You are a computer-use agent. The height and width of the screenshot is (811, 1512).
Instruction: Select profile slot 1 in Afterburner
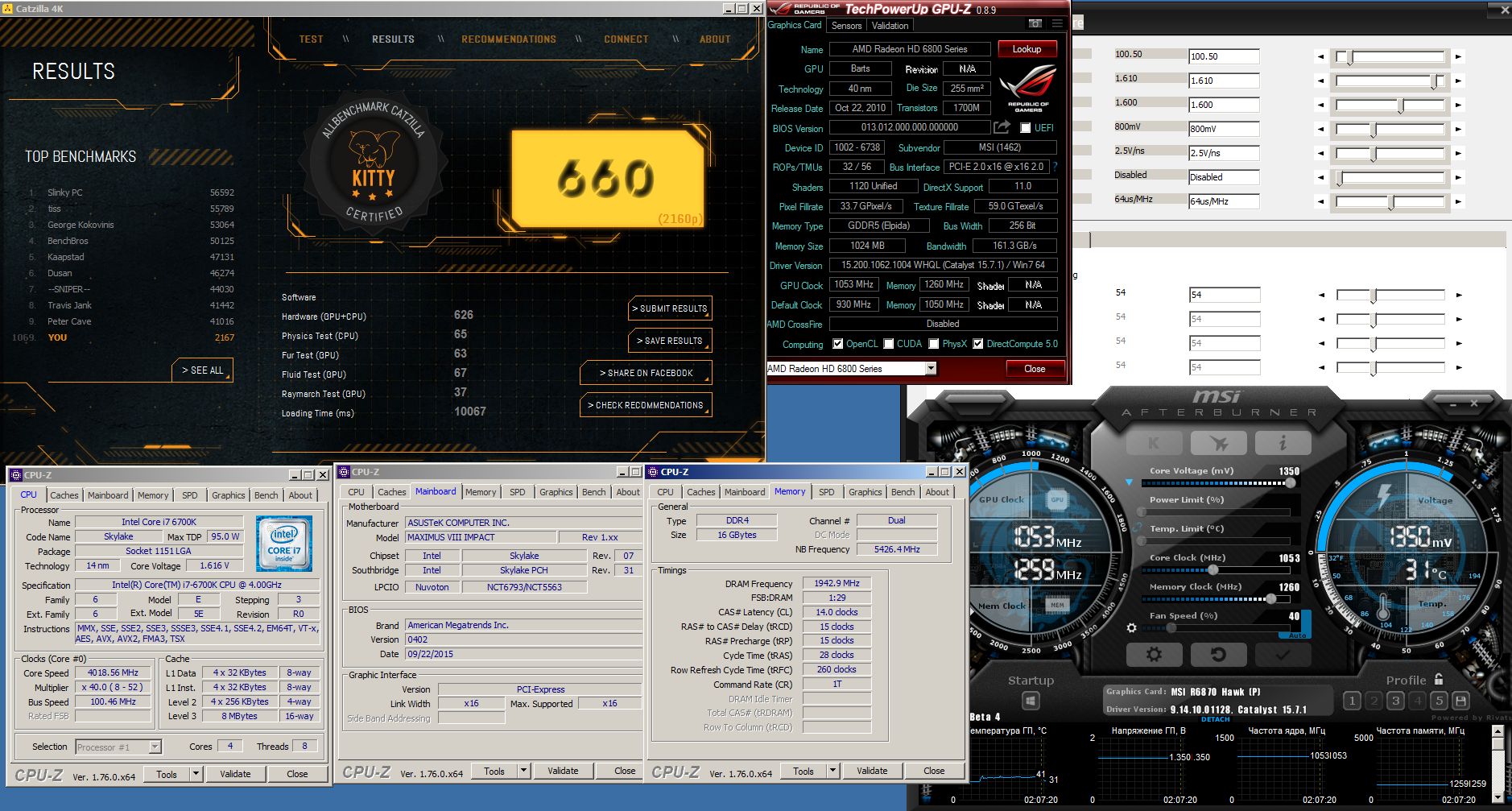[1353, 701]
